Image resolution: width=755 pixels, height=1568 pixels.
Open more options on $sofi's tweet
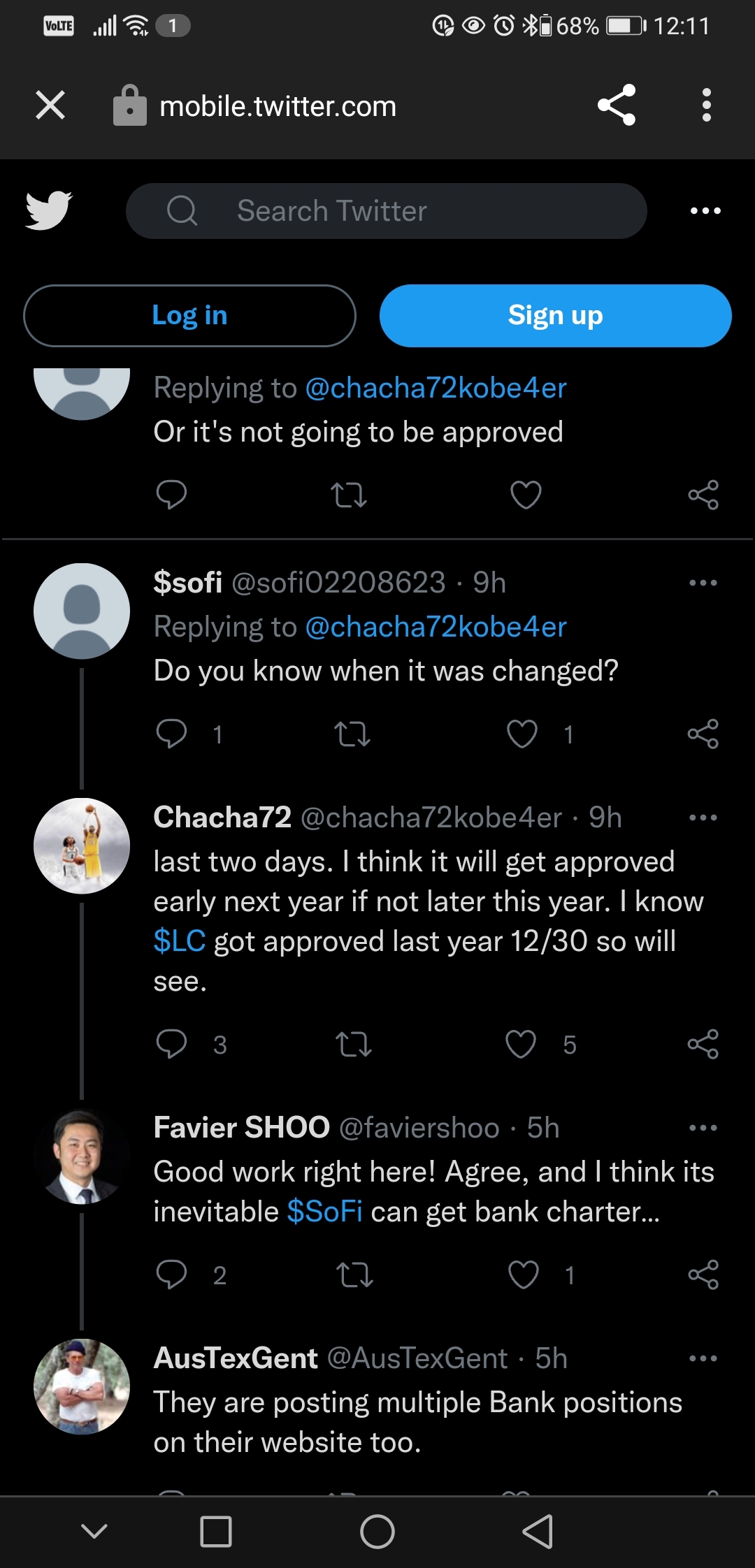pos(703,583)
